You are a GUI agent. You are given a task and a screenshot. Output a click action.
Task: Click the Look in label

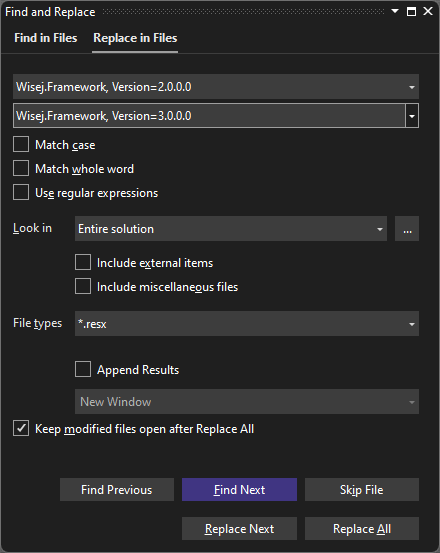click(x=32, y=228)
